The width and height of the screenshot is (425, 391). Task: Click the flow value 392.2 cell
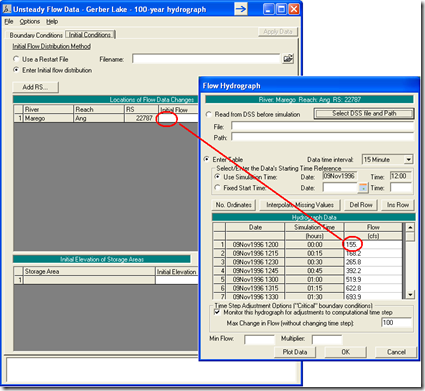click(x=373, y=271)
